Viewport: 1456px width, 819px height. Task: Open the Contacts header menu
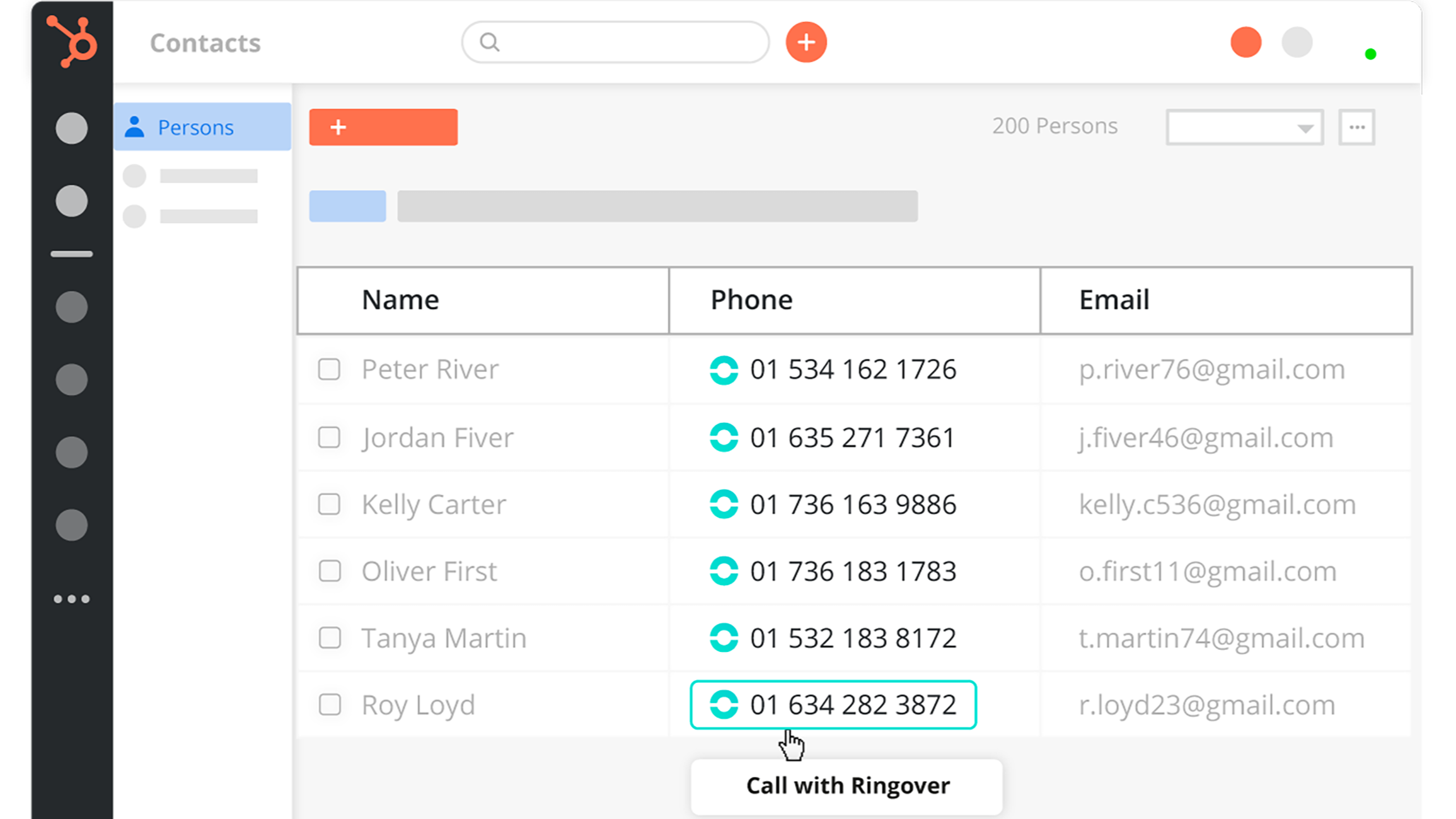coord(205,42)
